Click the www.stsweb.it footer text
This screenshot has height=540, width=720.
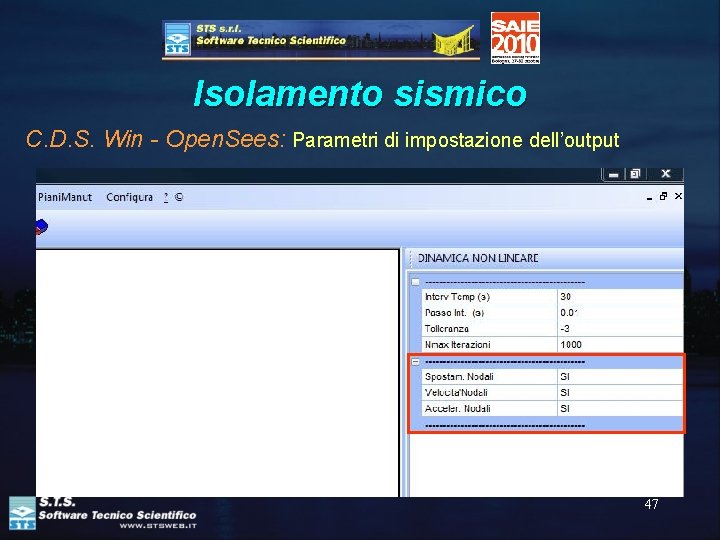tap(158, 526)
